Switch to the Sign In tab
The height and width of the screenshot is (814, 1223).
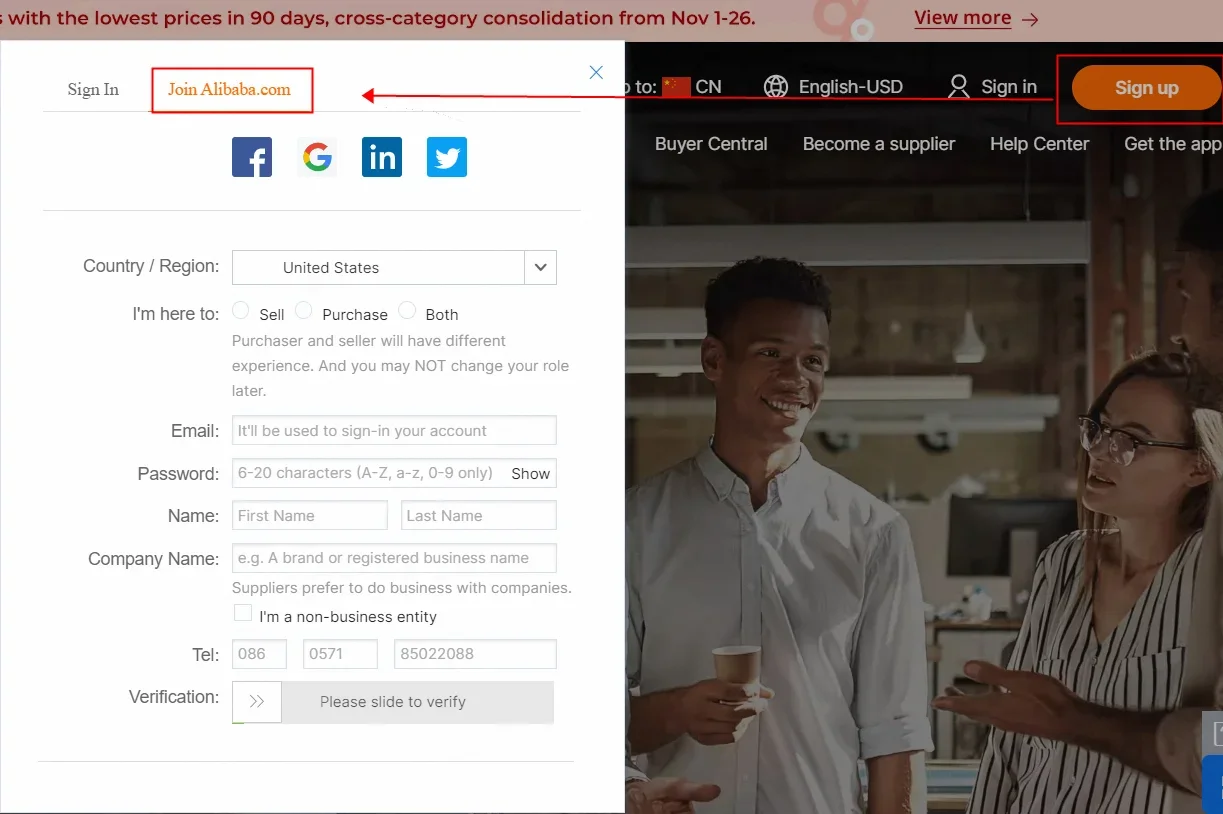click(x=93, y=89)
